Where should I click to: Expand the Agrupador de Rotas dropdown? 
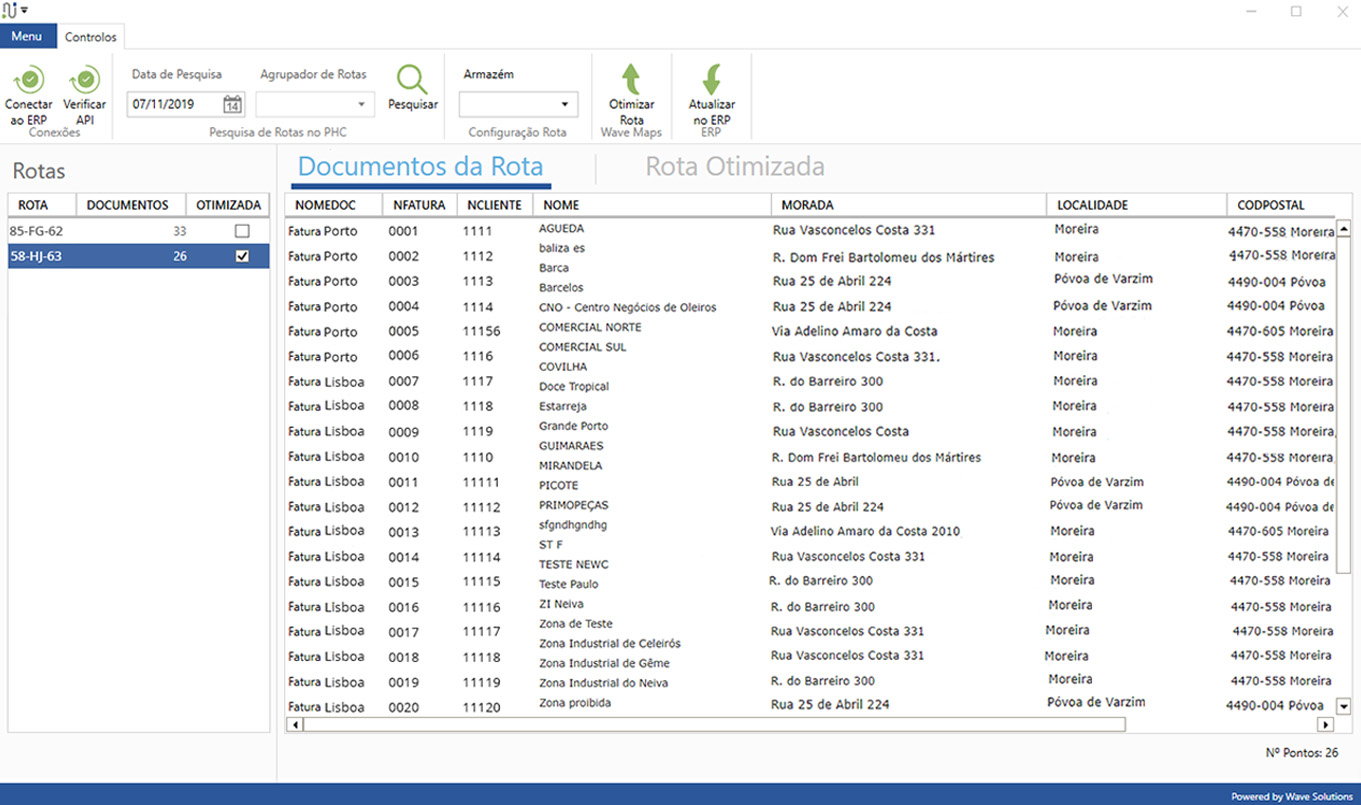tap(361, 104)
